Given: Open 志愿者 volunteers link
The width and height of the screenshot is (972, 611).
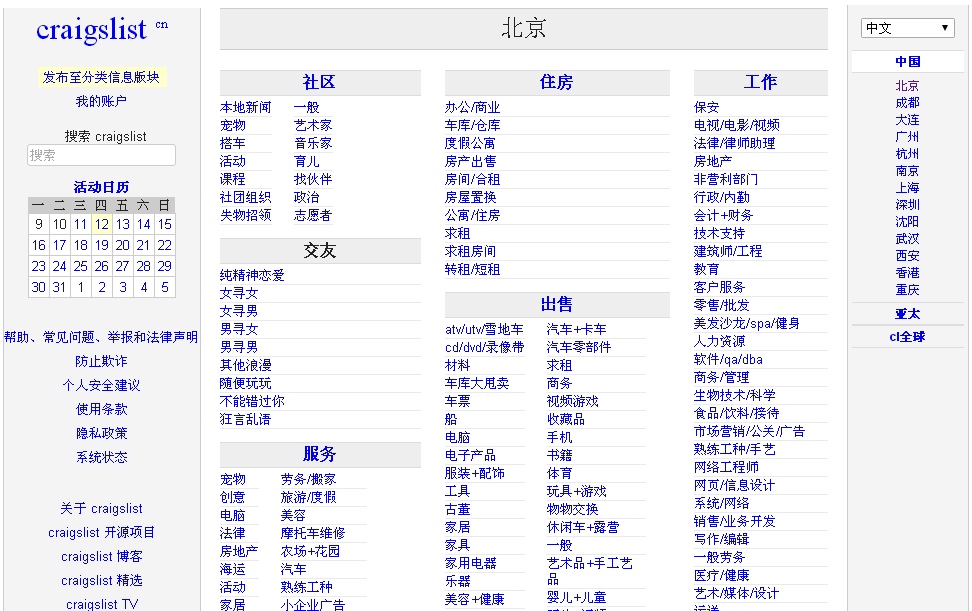Looking at the screenshot, I should click(x=313, y=216).
